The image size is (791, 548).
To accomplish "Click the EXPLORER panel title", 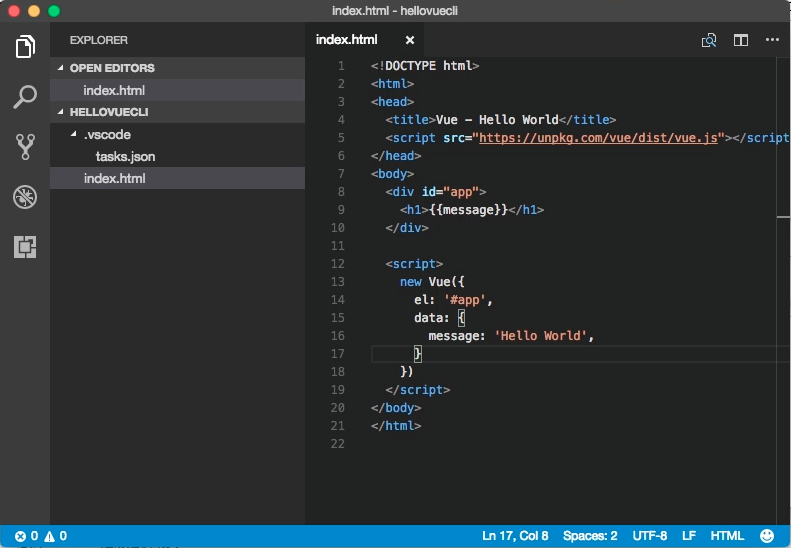I will click(98, 40).
